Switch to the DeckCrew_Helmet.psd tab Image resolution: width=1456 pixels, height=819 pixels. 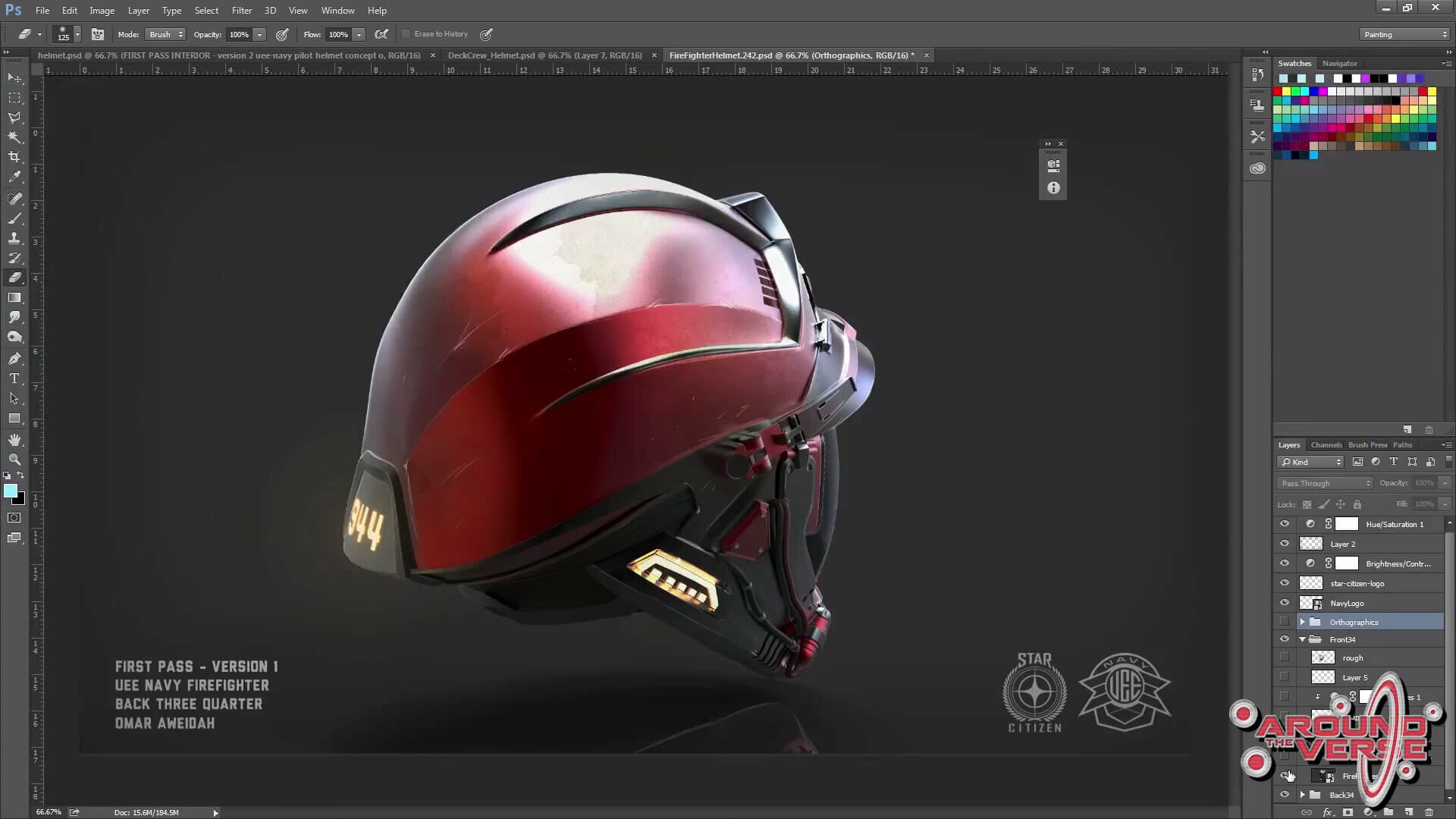(x=544, y=55)
